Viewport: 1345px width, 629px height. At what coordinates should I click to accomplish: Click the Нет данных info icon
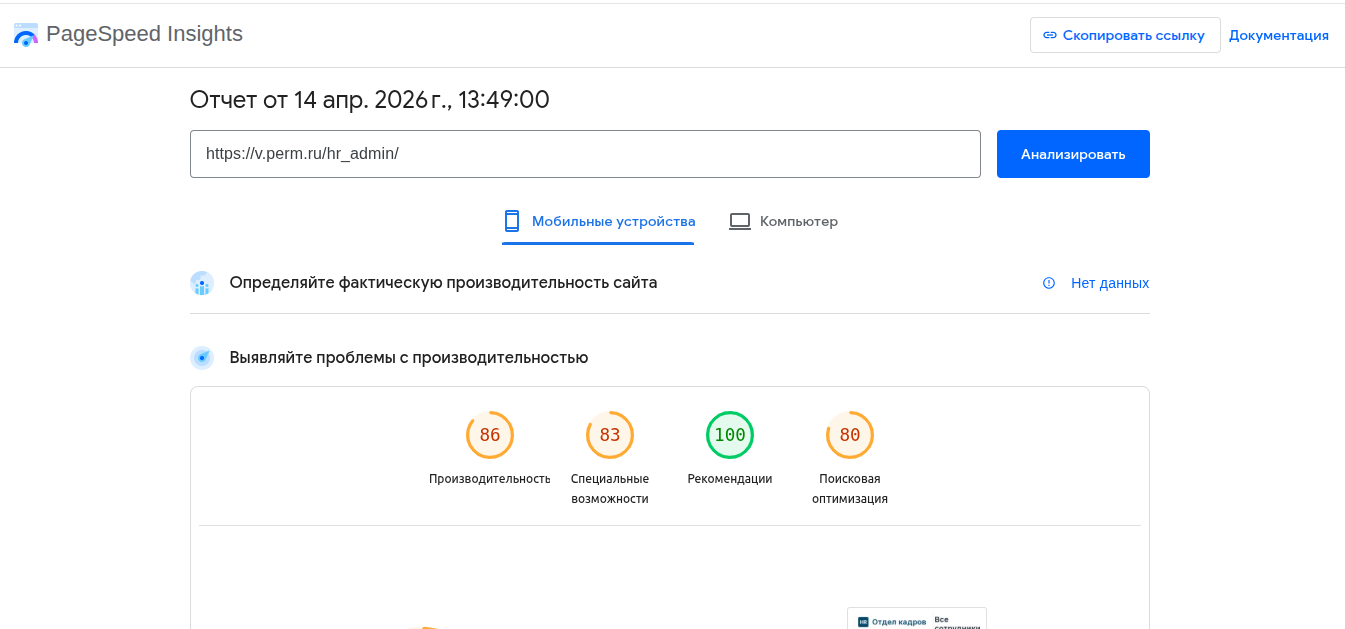tap(1049, 283)
